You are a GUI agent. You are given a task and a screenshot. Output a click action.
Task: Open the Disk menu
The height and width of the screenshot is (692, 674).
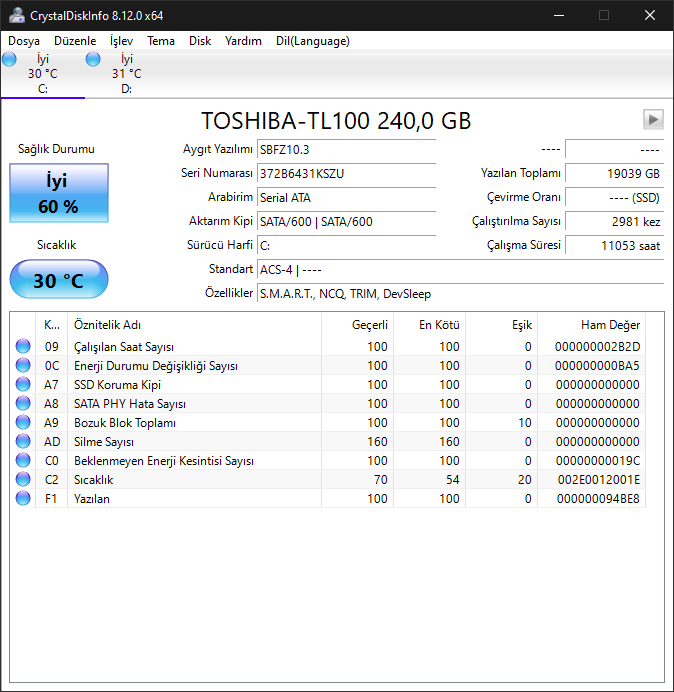click(200, 41)
